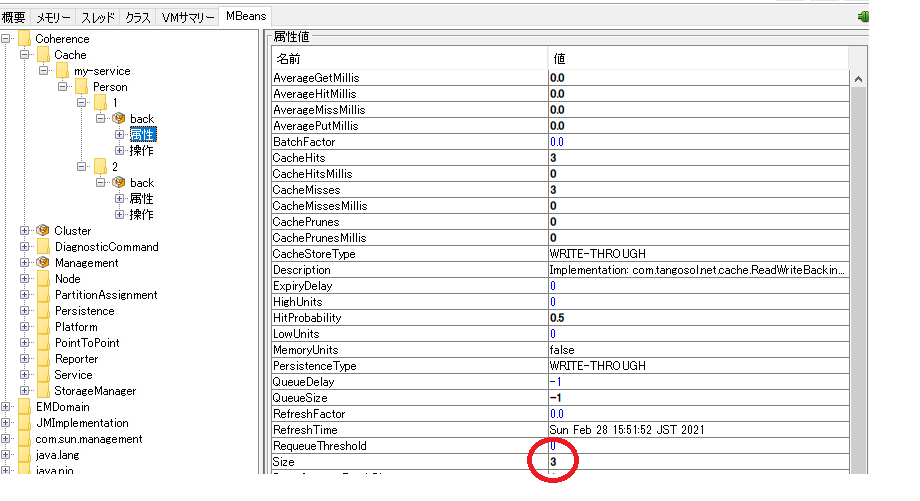Collapse the Cache tree node
This screenshot has height=501, width=920.
click(x=25, y=55)
